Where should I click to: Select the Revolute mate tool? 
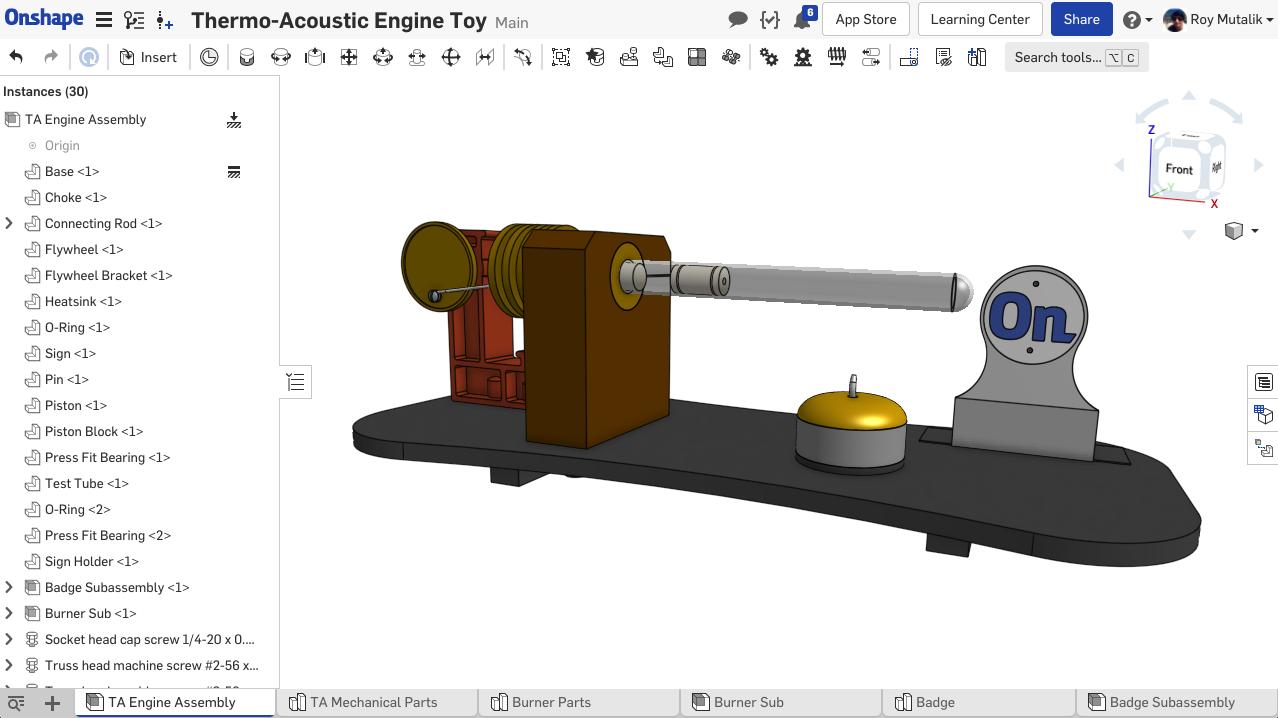281,57
